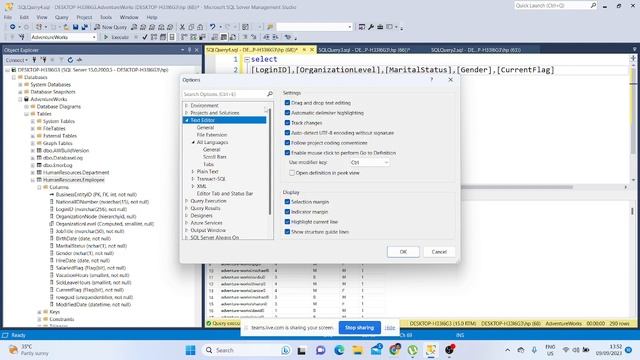Click the Cut scissors icon
Screen dimensions: 640x360
pyautogui.click(x=182, y=27)
